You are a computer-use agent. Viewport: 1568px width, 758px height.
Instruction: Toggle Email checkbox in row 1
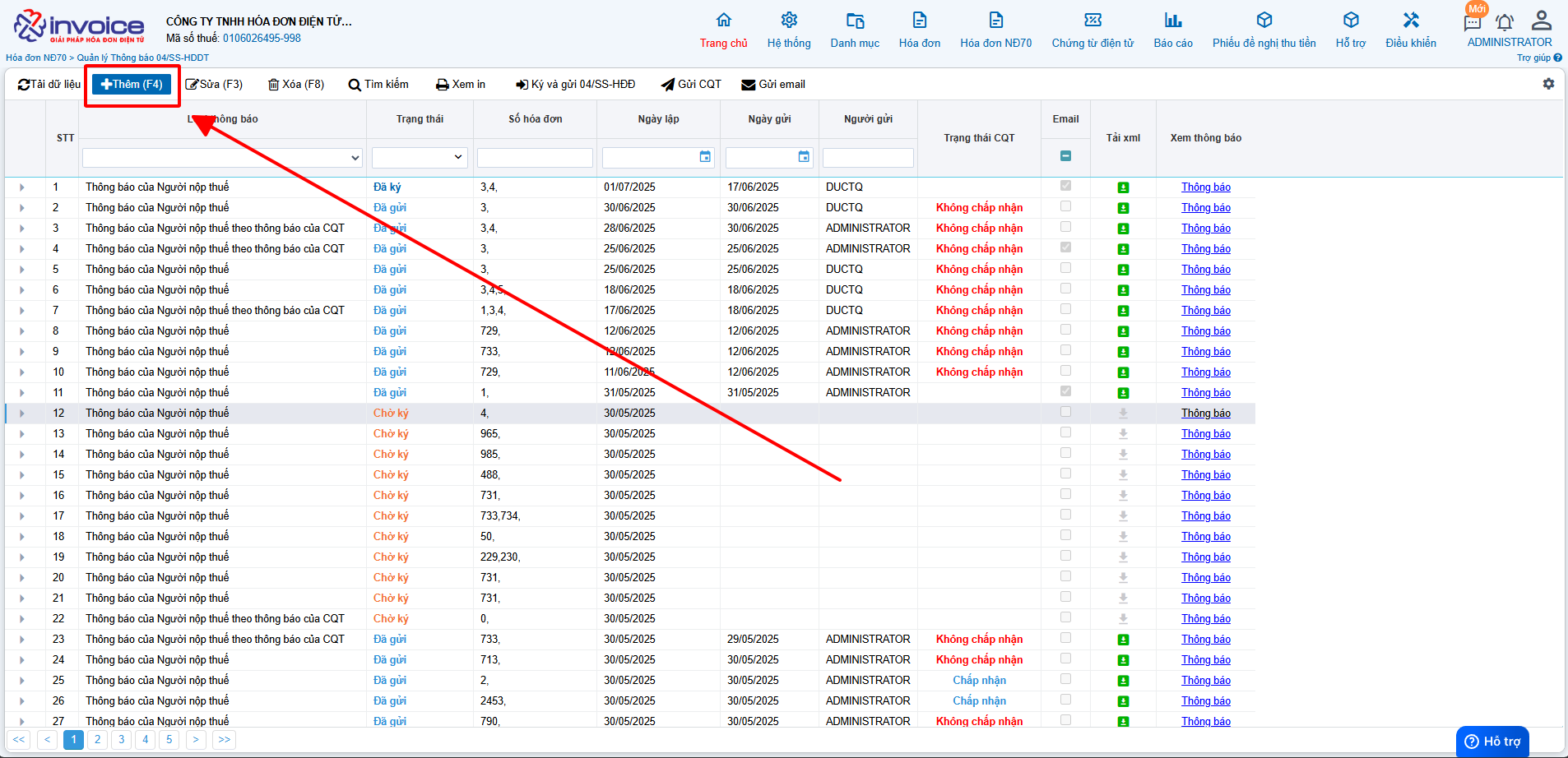tap(1065, 186)
